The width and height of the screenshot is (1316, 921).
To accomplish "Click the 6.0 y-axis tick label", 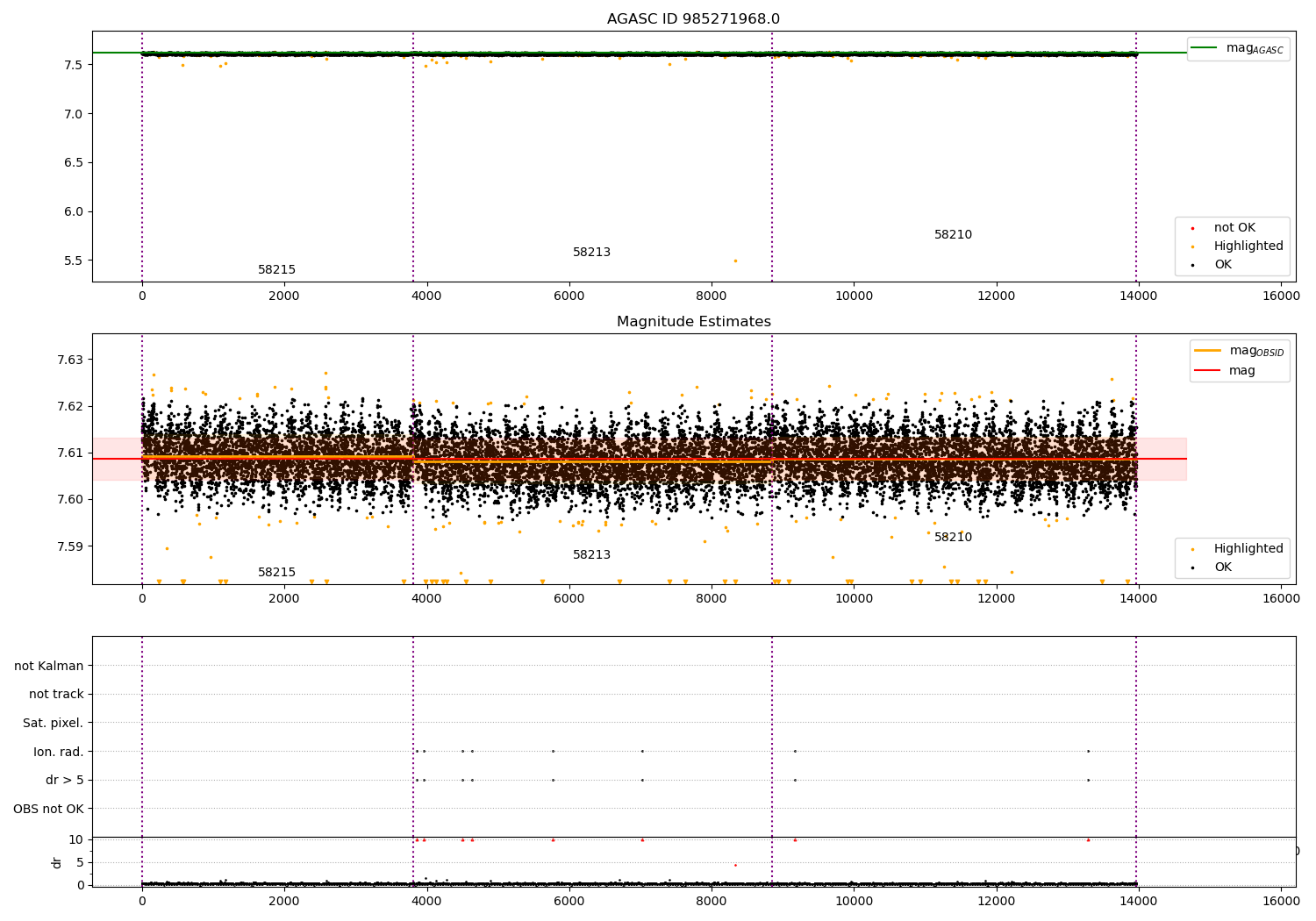I will pos(73,211).
